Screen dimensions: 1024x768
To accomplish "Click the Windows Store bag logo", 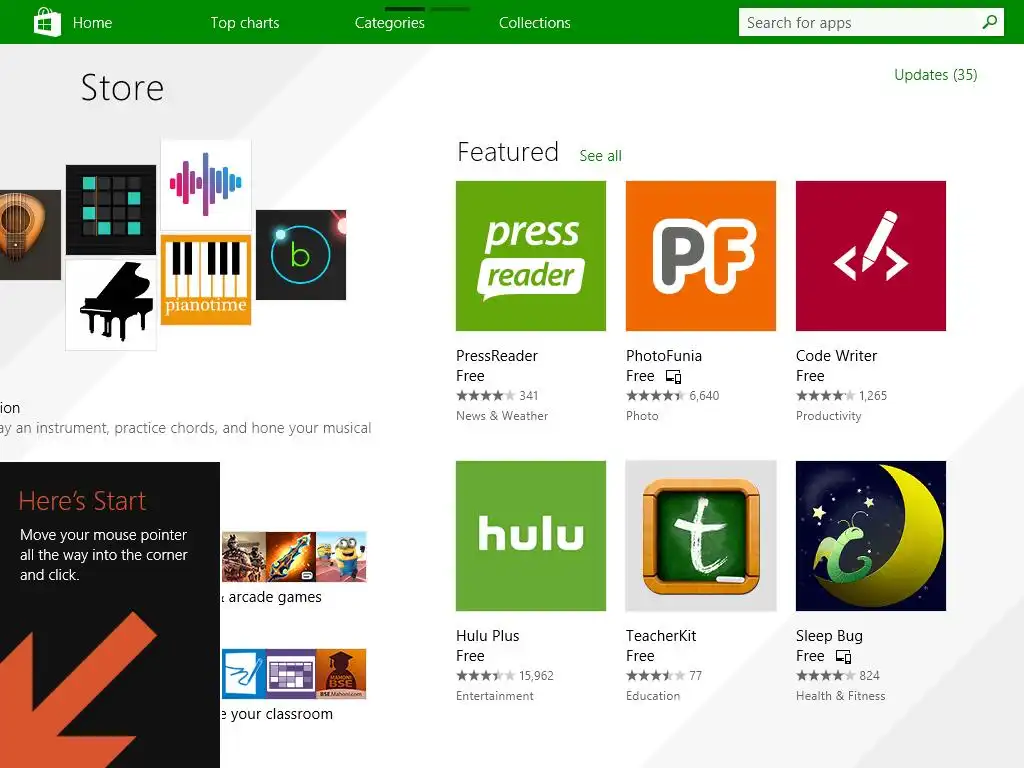I will tap(47, 22).
